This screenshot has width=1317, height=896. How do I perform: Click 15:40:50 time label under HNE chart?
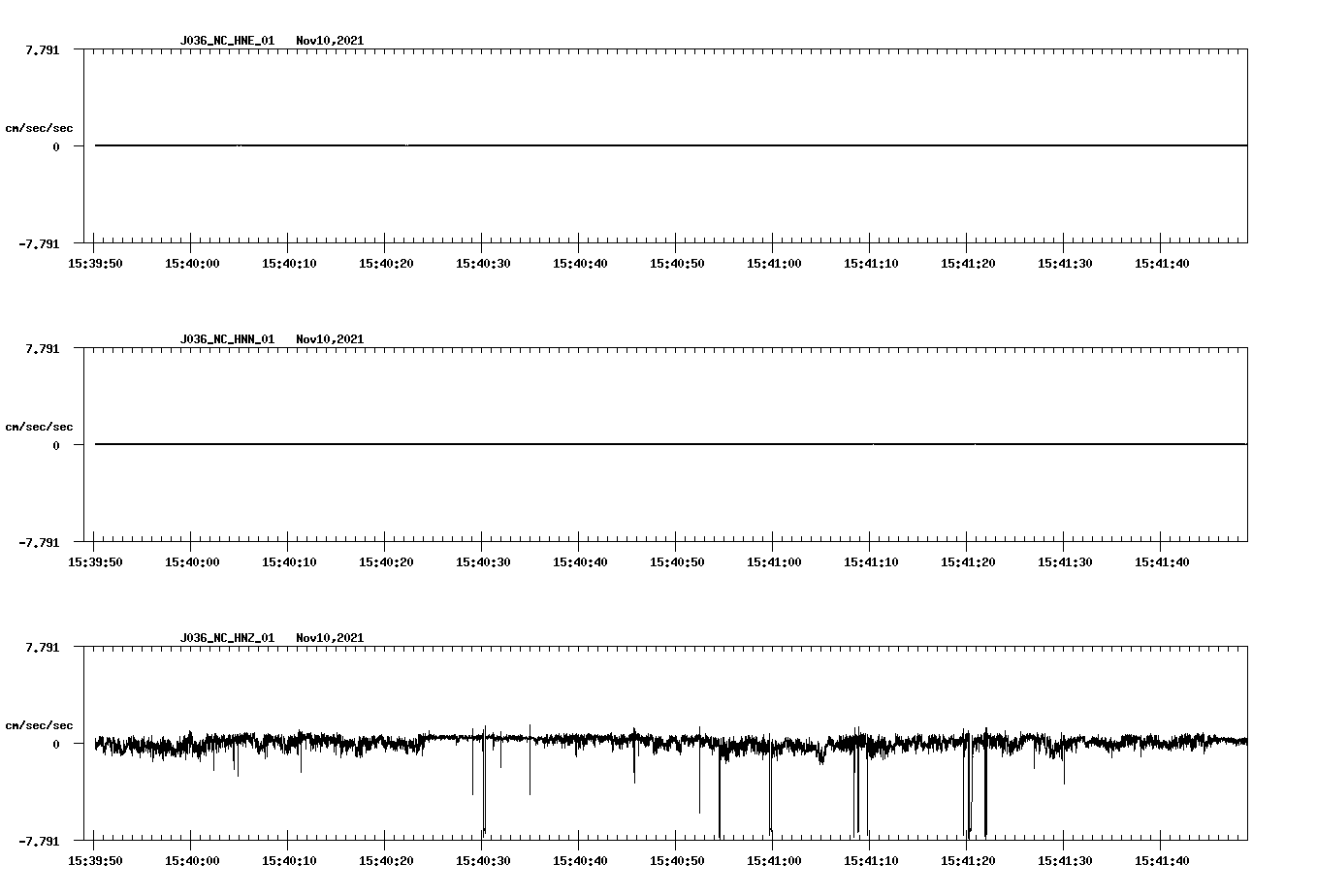click(677, 264)
